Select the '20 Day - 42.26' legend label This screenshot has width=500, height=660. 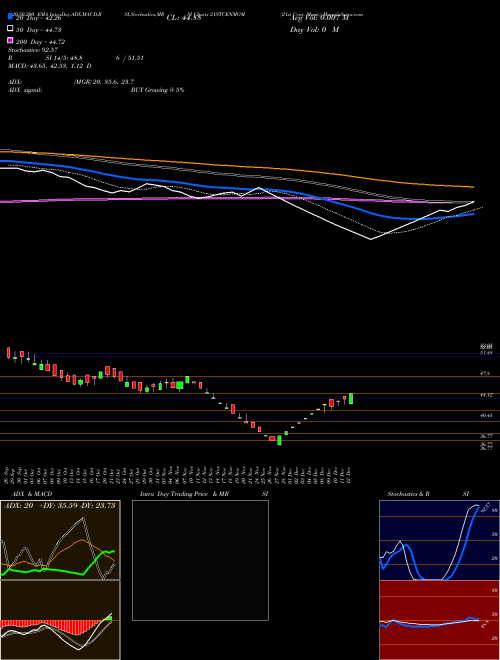tap(39, 18)
